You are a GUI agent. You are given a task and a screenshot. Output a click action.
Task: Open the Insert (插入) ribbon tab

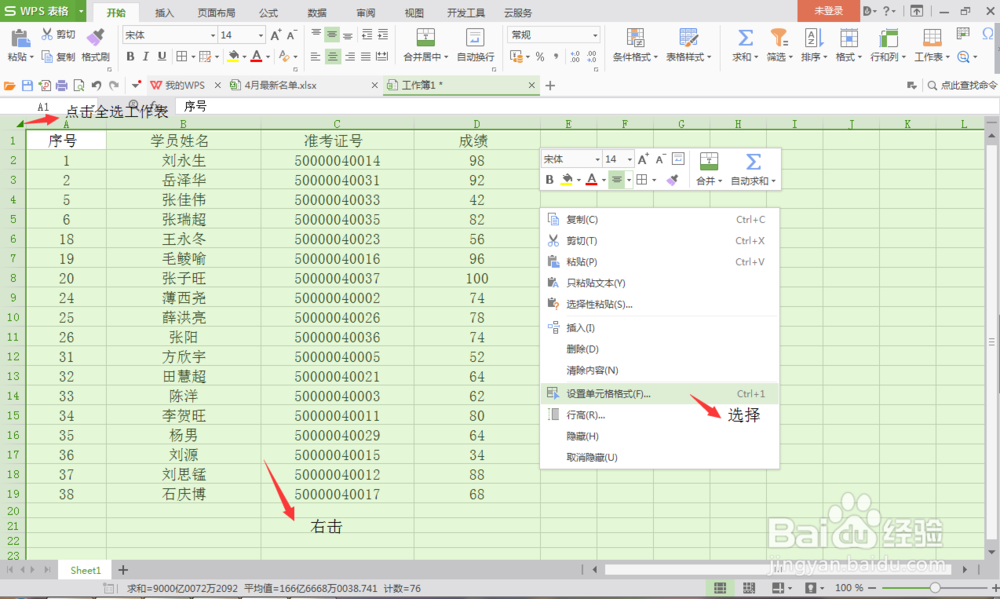pyautogui.click(x=164, y=13)
